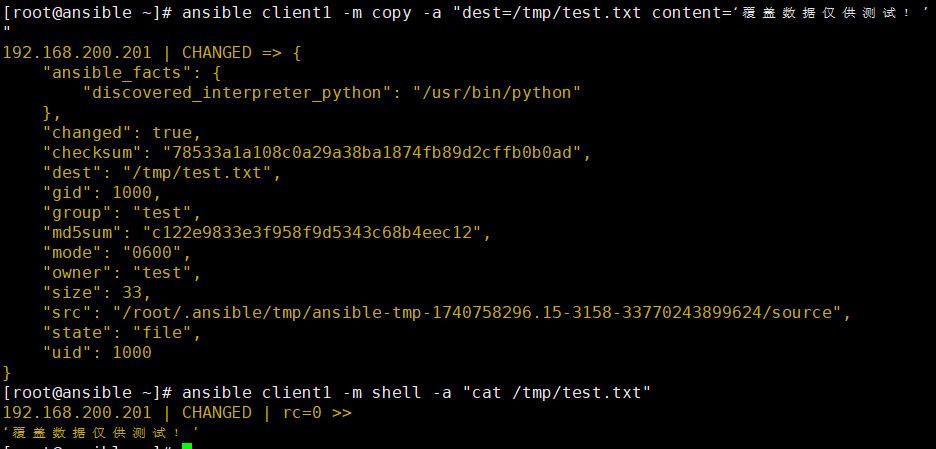The width and height of the screenshot is (936, 449).
Task: Click the "owner": "test" line
Action: (x=122, y=273)
